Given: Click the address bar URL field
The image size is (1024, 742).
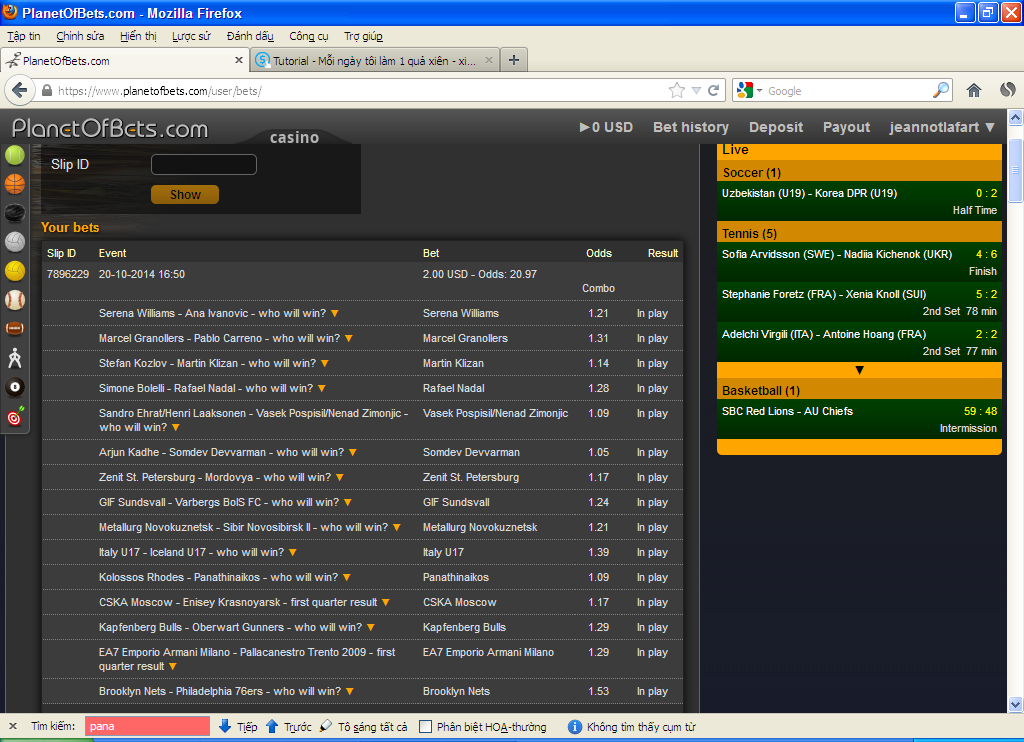Looking at the screenshot, I should coord(359,91).
